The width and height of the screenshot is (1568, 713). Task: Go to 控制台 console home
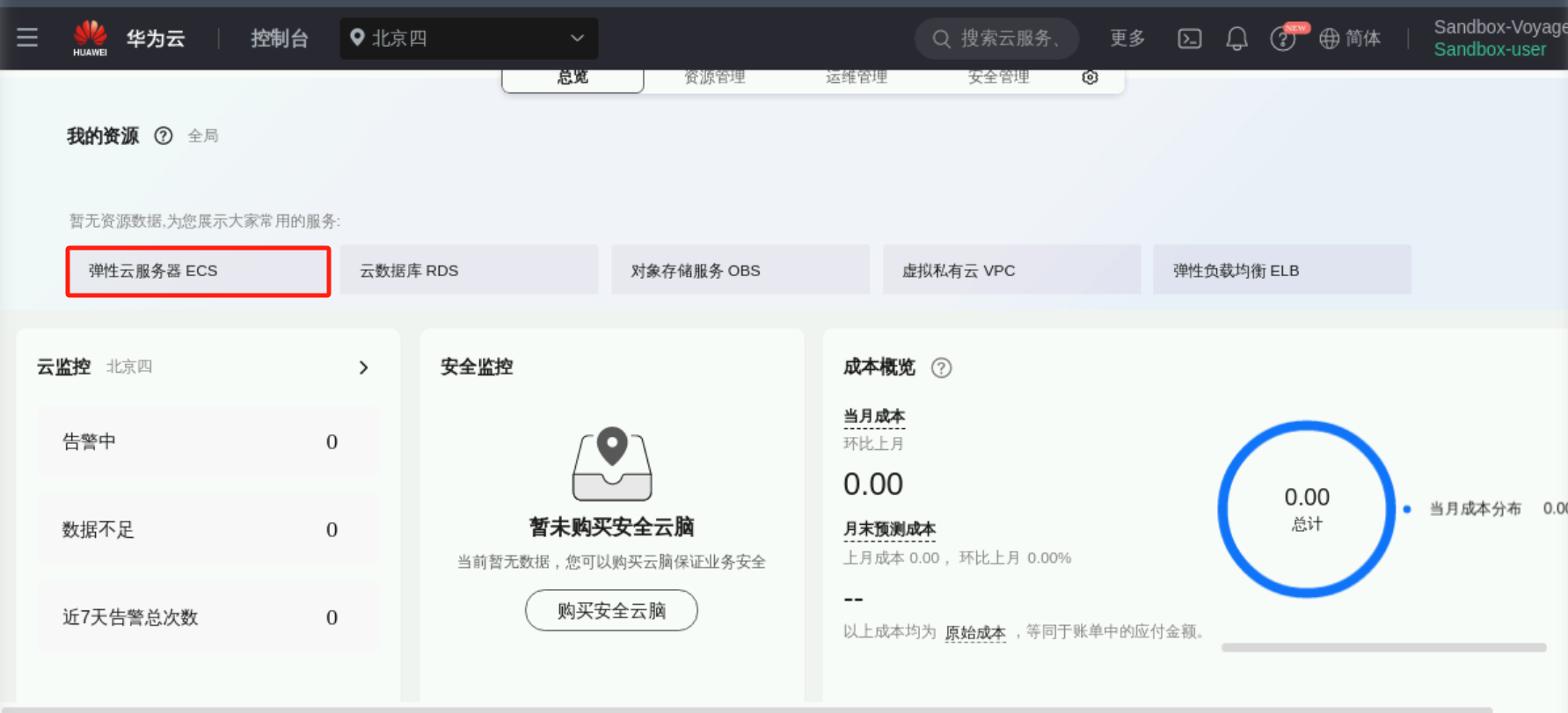pos(280,39)
